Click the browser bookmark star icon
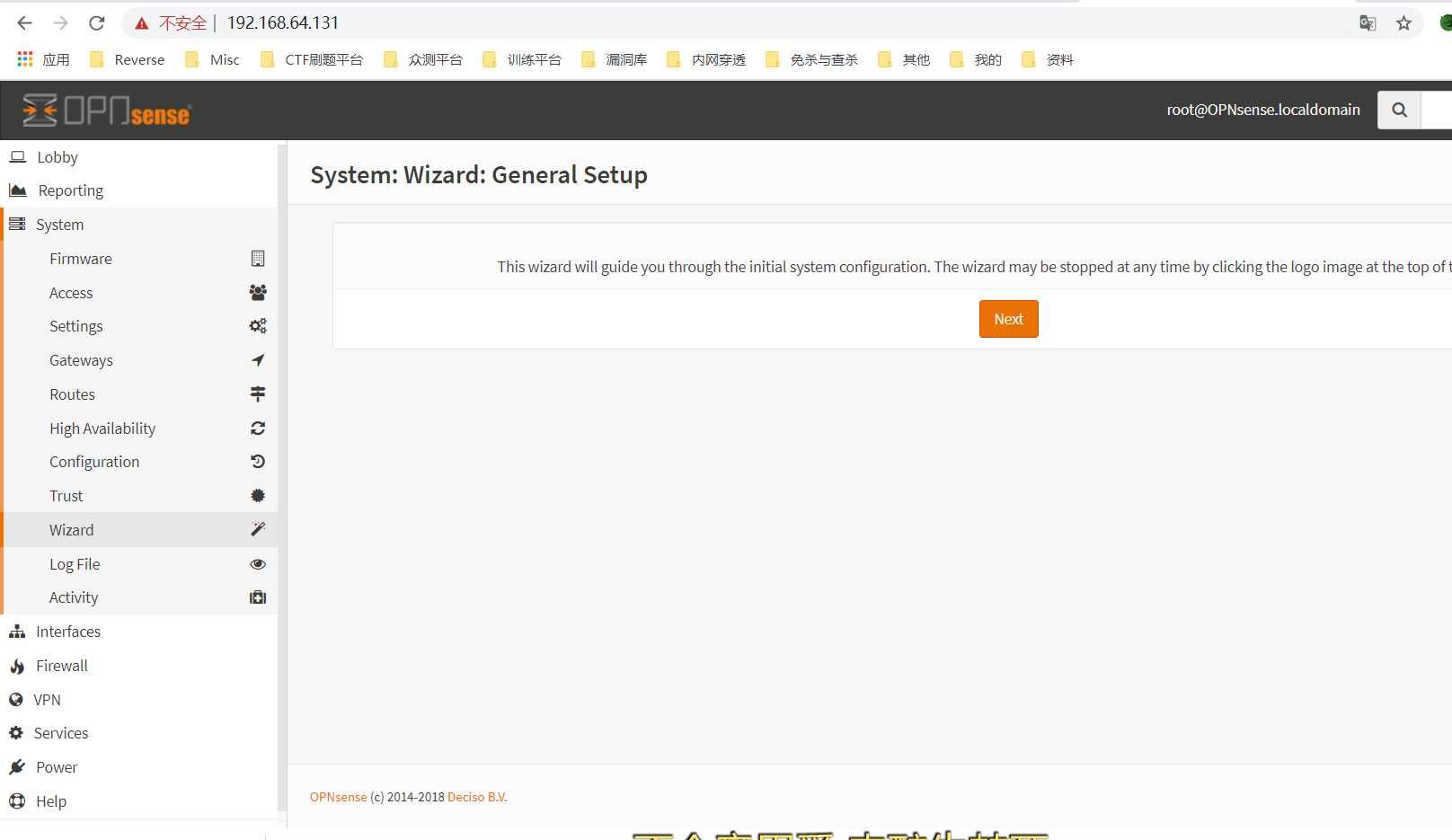The width and height of the screenshot is (1452, 840). [x=1403, y=22]
